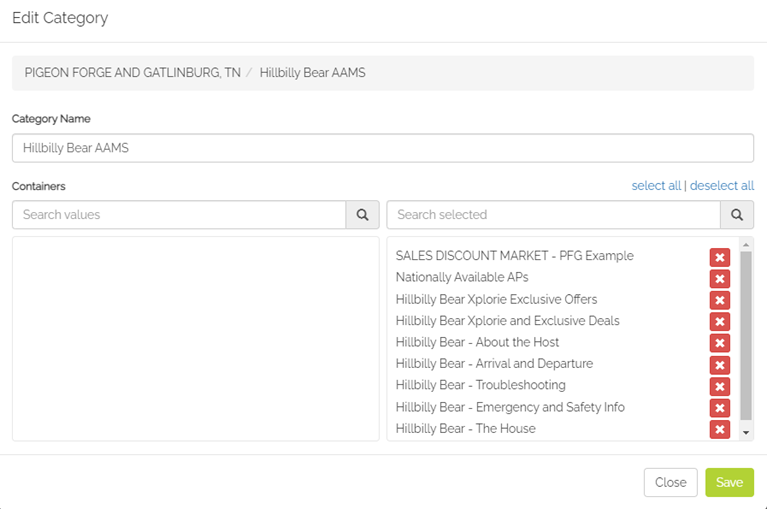
Task: Remove SALES DISCOUNT MARKET - PFG Example container
Action: point(720,257)
